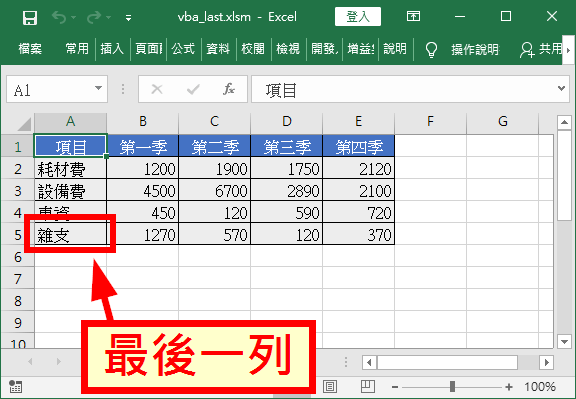Click cell 設備費
Screen dimensions: 576x399
pos(71,191)
